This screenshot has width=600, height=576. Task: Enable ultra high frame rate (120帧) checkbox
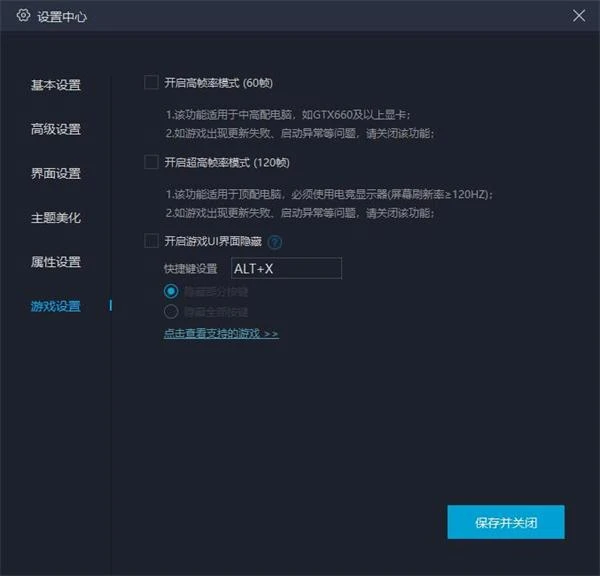(x=151, y=162)
